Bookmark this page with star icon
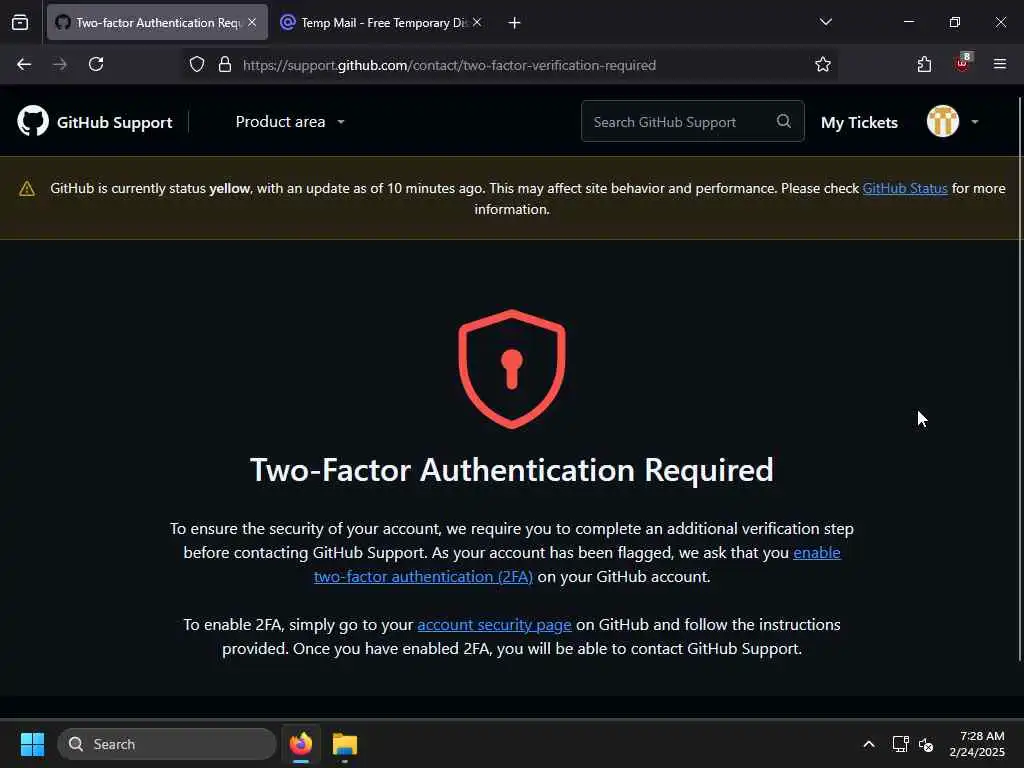The image size is (1024, 768). [823, 65]
